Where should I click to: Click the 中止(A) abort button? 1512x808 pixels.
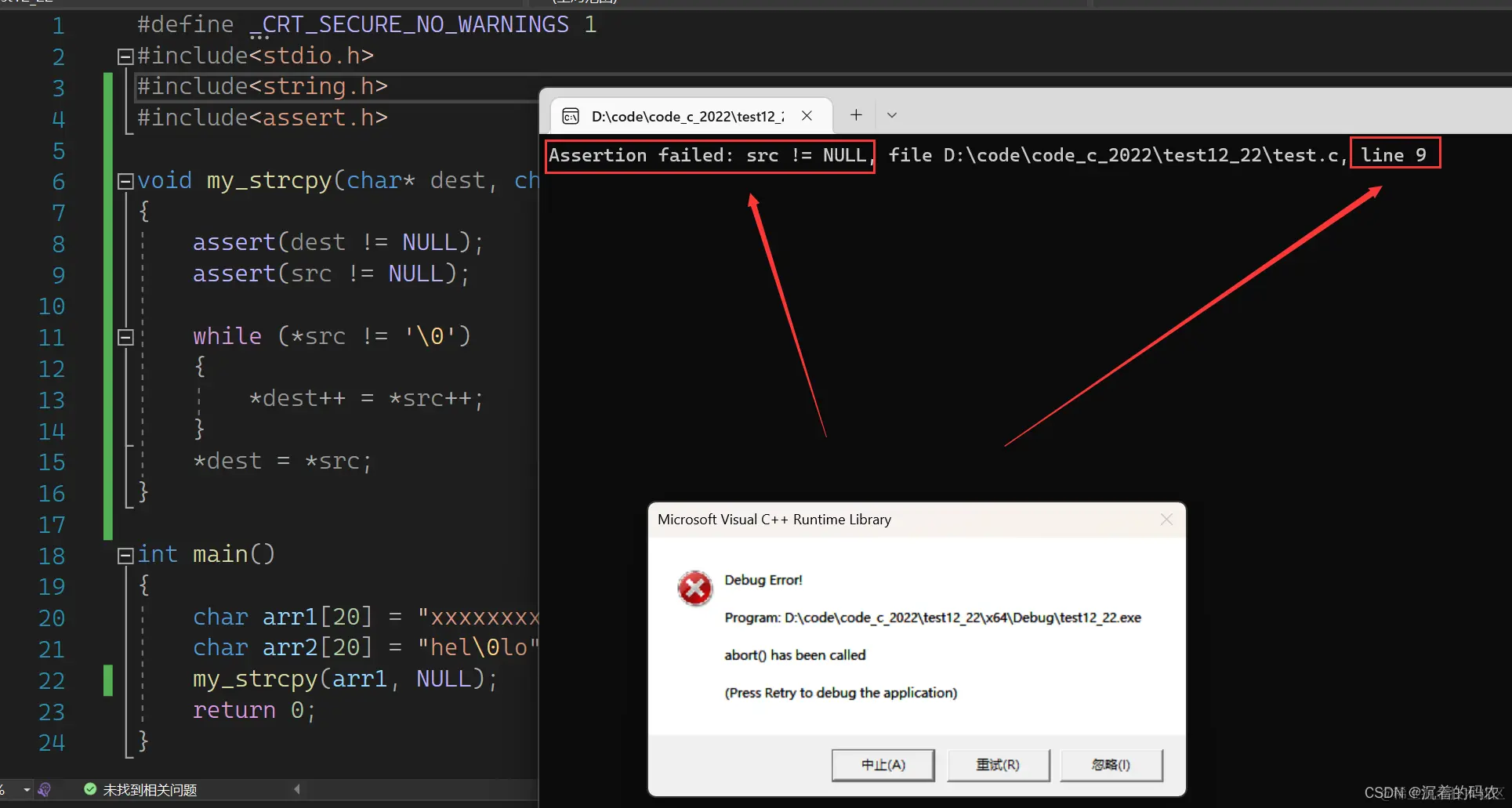click(x=883, y=765)
